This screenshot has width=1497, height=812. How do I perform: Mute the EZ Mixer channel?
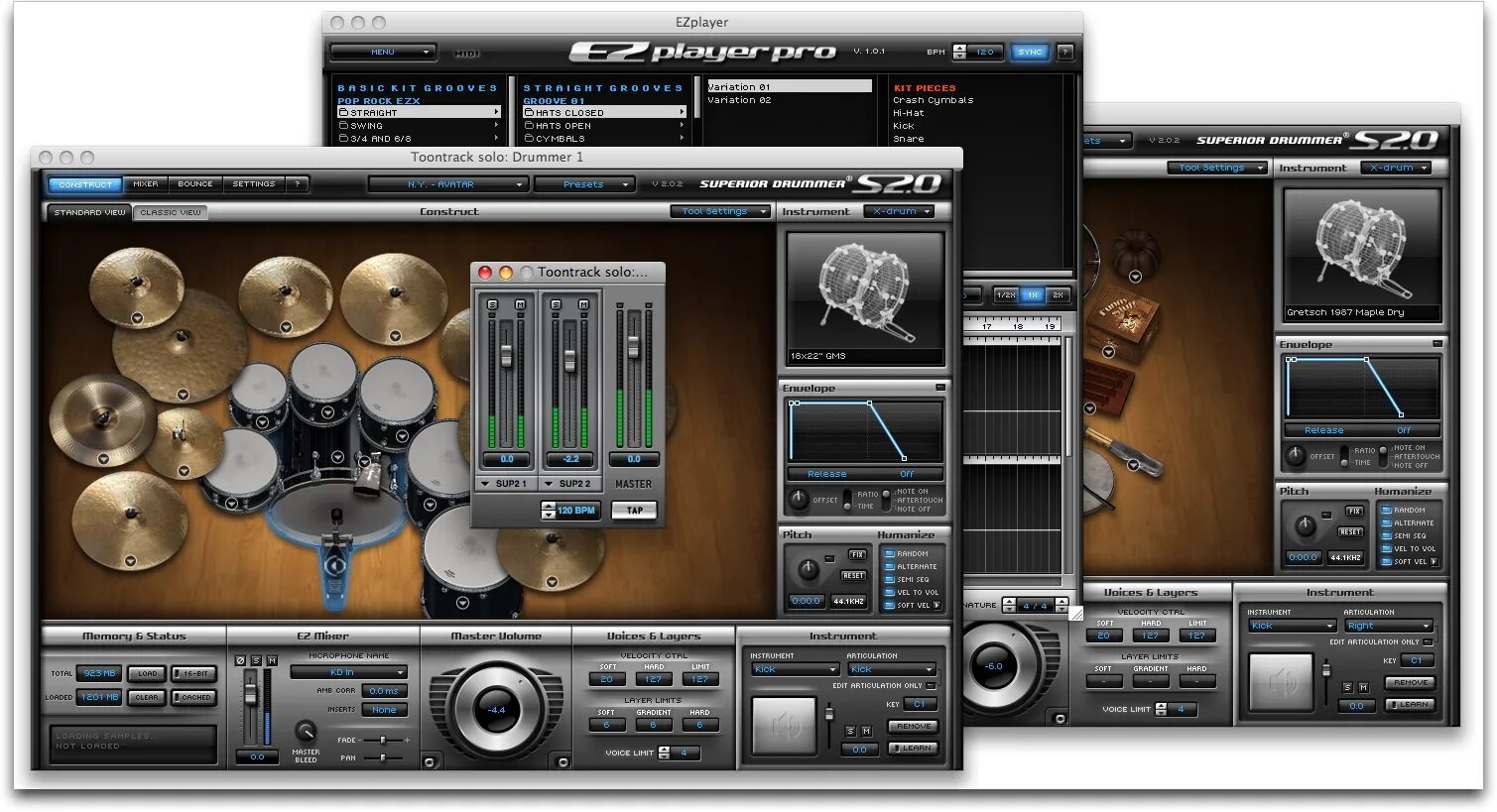coord(272,661)
